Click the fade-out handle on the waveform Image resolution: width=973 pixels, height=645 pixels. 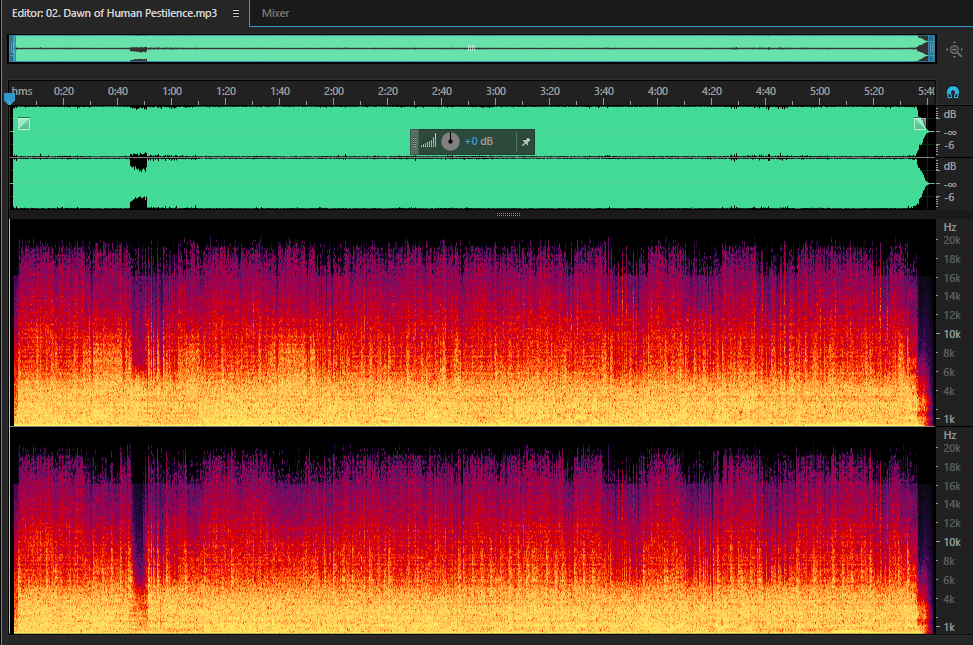tap(920, 124)
